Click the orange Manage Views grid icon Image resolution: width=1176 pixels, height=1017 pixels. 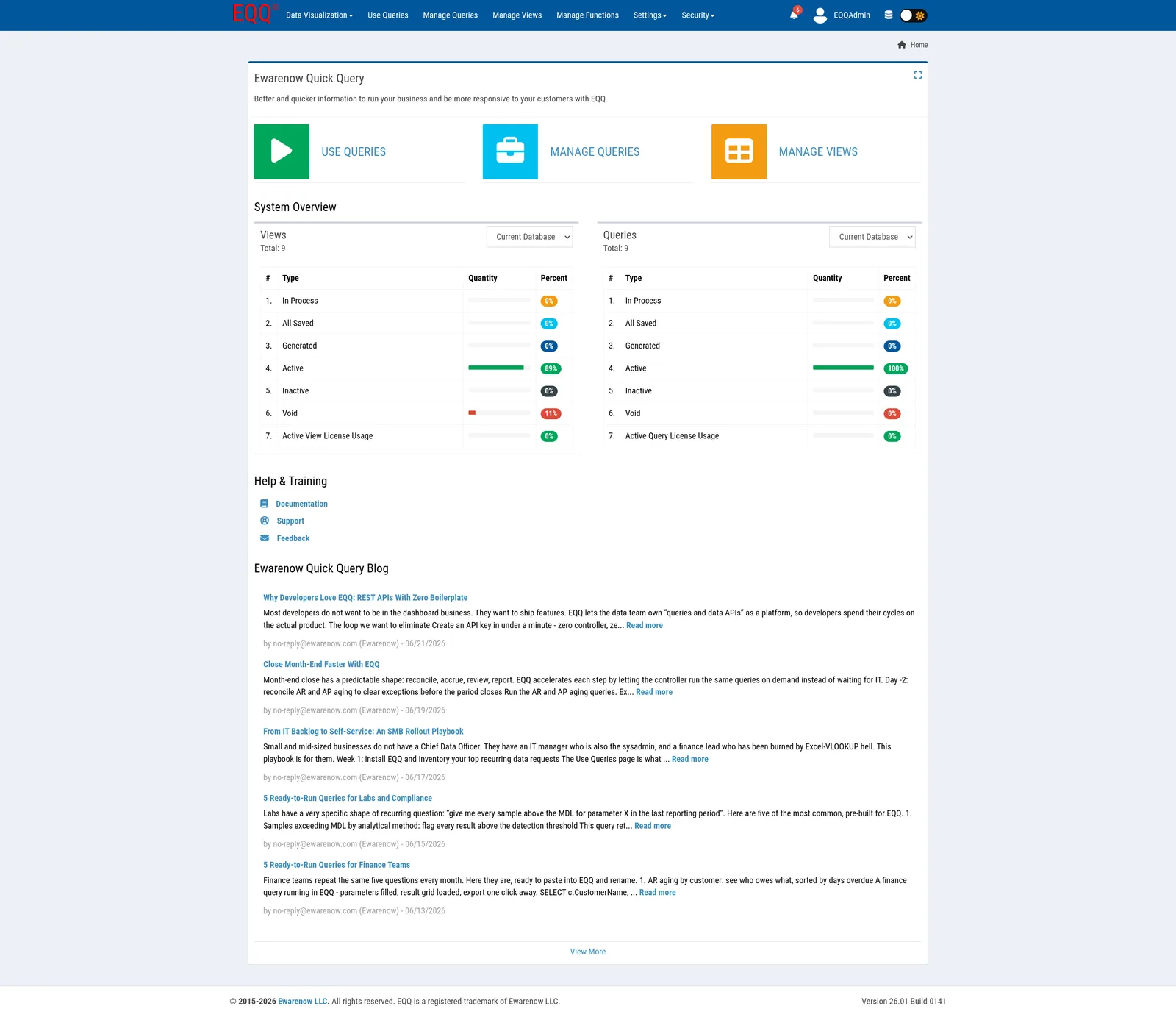tap(739, 151)
